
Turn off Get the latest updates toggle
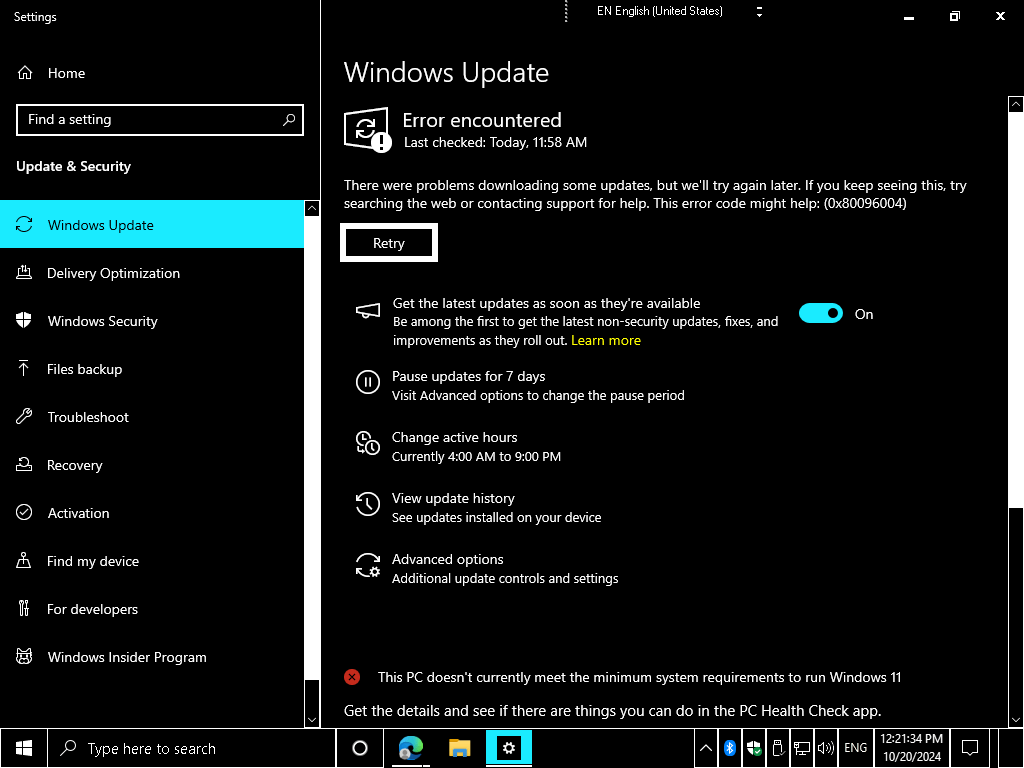pyautogui.click(x=821, y=313)
